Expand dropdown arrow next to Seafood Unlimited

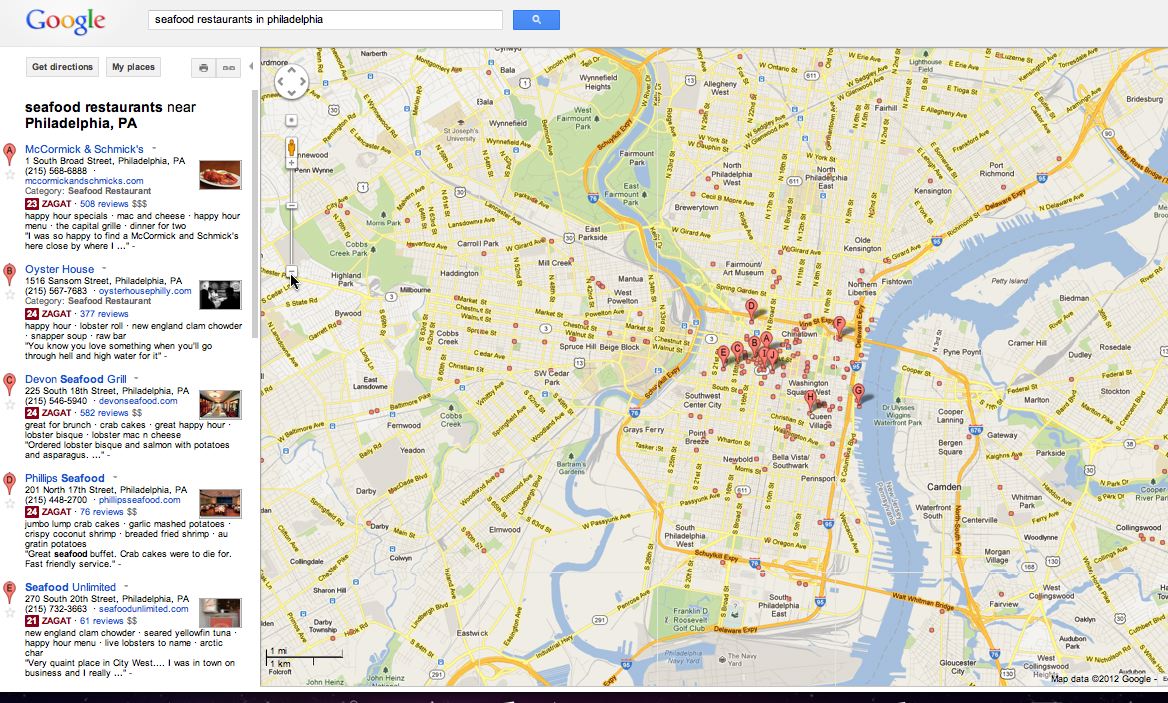[126, 587]
